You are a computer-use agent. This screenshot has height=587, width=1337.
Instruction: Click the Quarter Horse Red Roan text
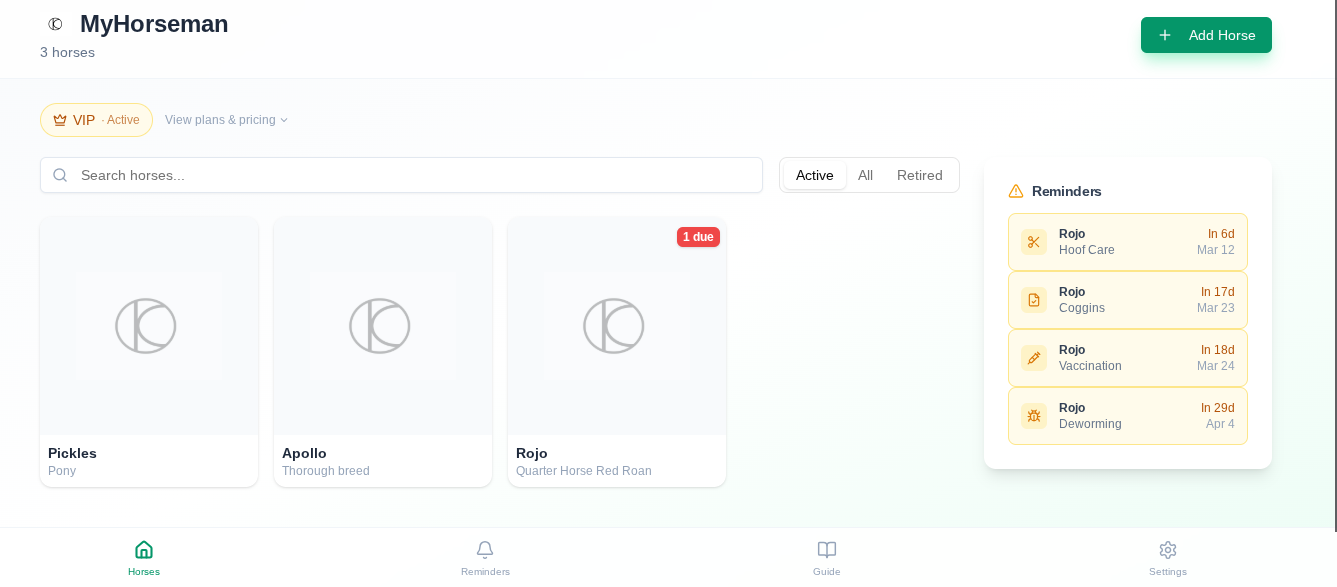584,471
